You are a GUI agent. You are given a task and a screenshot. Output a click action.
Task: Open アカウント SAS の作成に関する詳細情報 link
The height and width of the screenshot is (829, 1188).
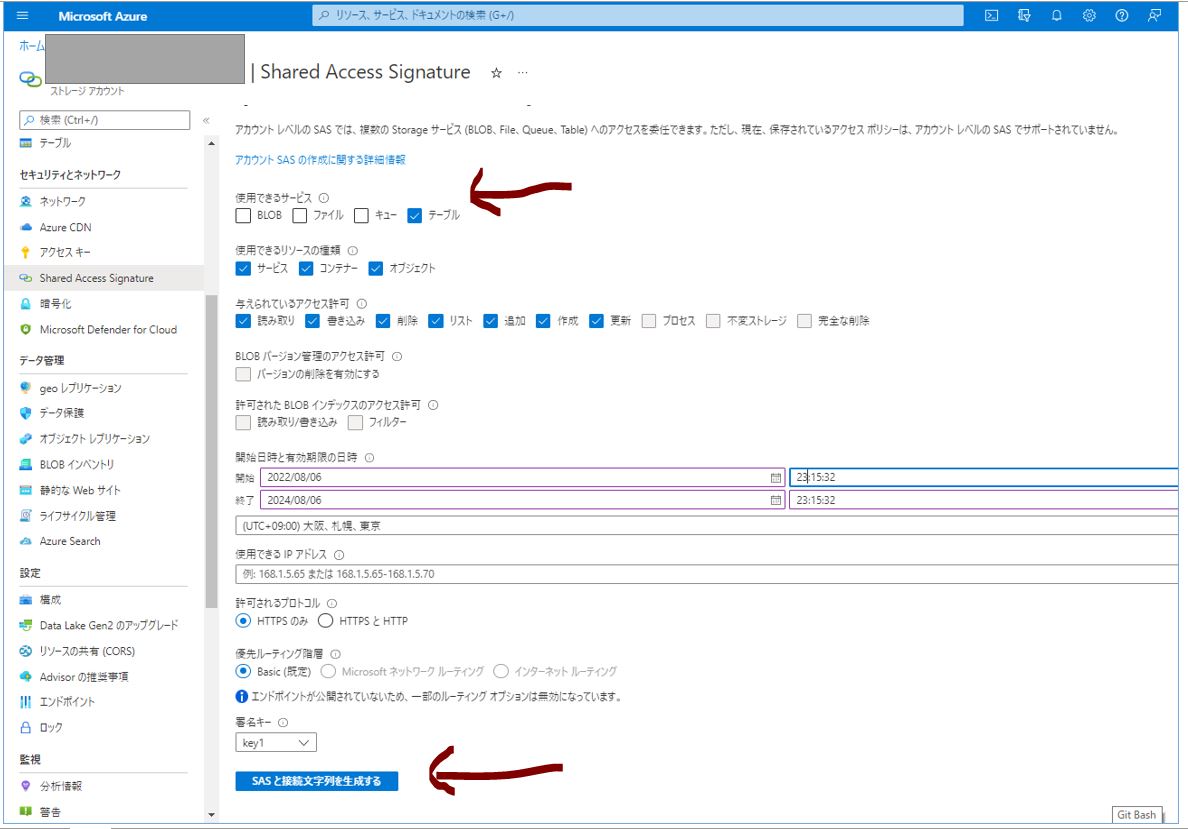320,160
